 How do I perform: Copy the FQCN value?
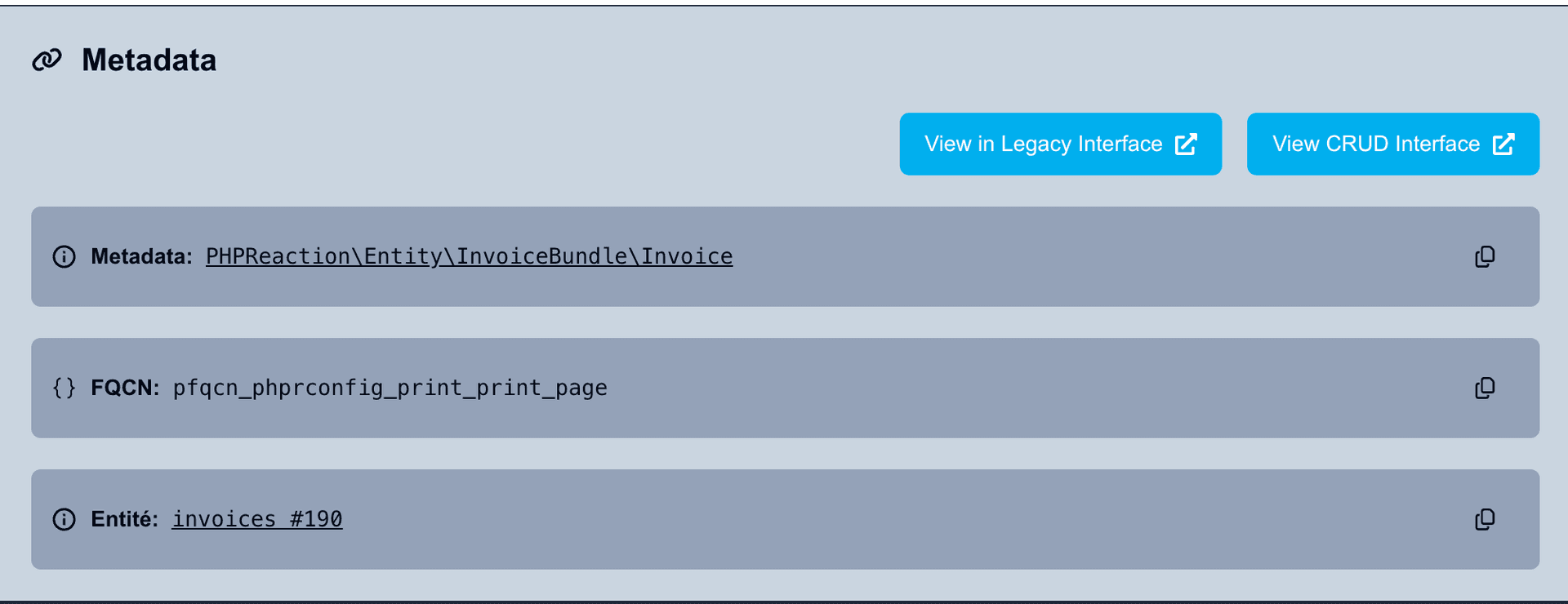[1486, 388]
